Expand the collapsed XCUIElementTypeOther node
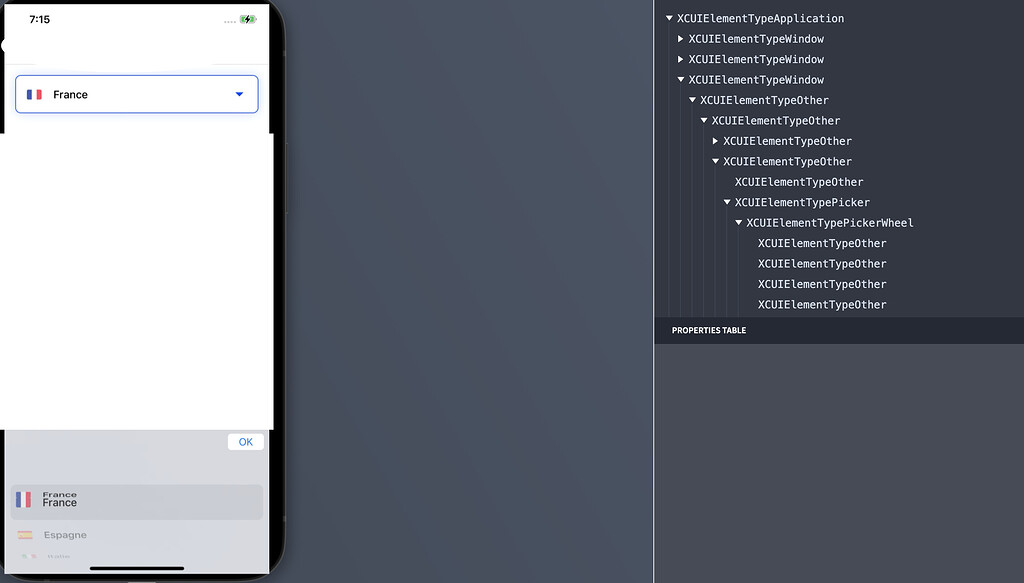The height and width of the screenshot is (583, 1024). (715, 141)
